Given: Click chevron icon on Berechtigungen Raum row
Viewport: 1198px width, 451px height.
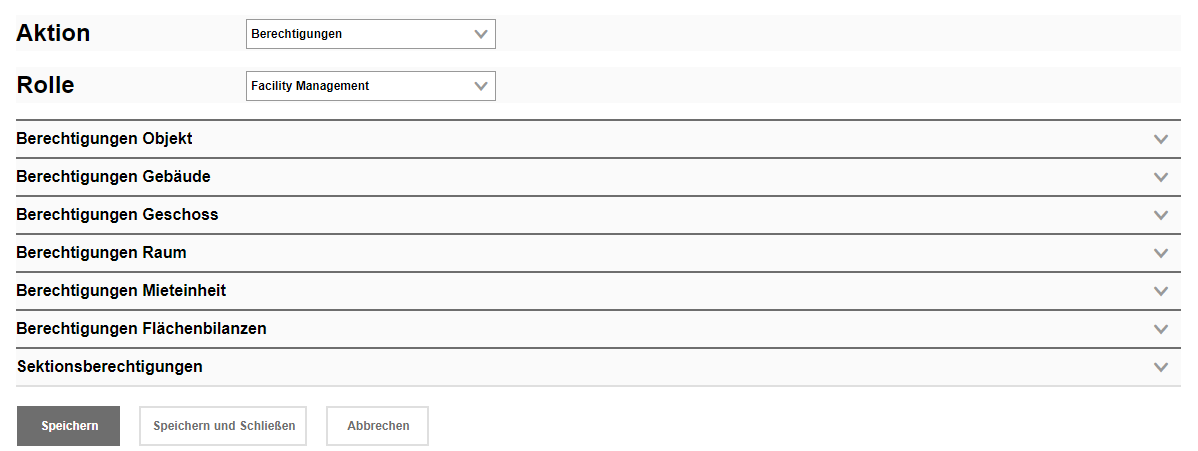Looking at the screenshot, I should 1160,253.
